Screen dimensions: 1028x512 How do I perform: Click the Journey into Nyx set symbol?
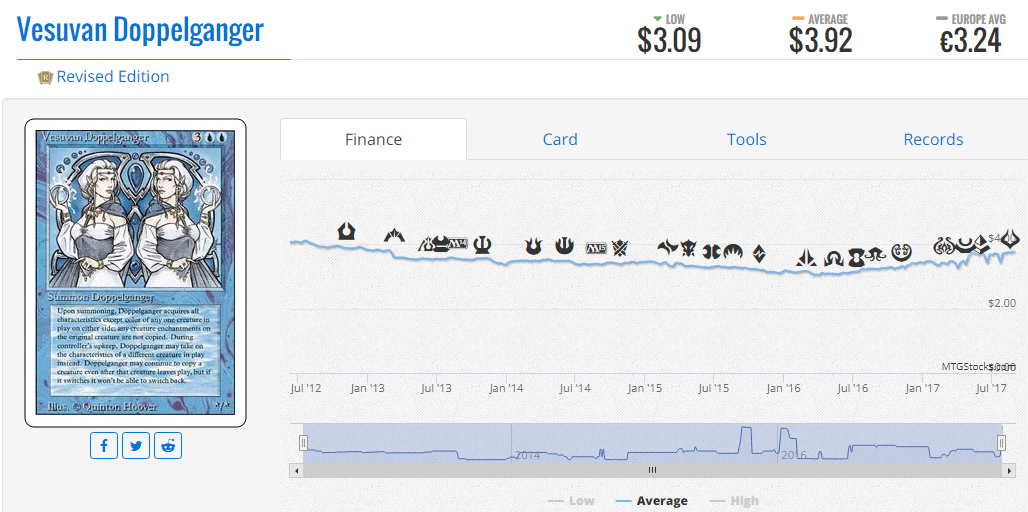(564, 246)
